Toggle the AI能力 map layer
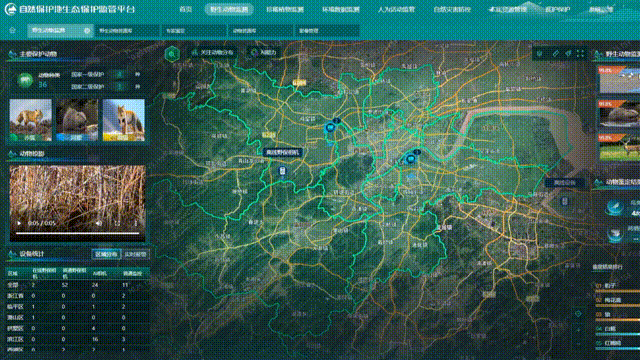 [264, 53]
